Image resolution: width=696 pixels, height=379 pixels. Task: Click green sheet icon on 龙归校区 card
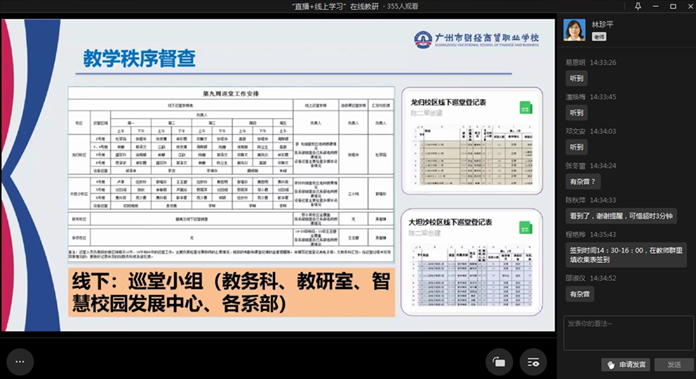pyautogui.click(x=526, y=108)
